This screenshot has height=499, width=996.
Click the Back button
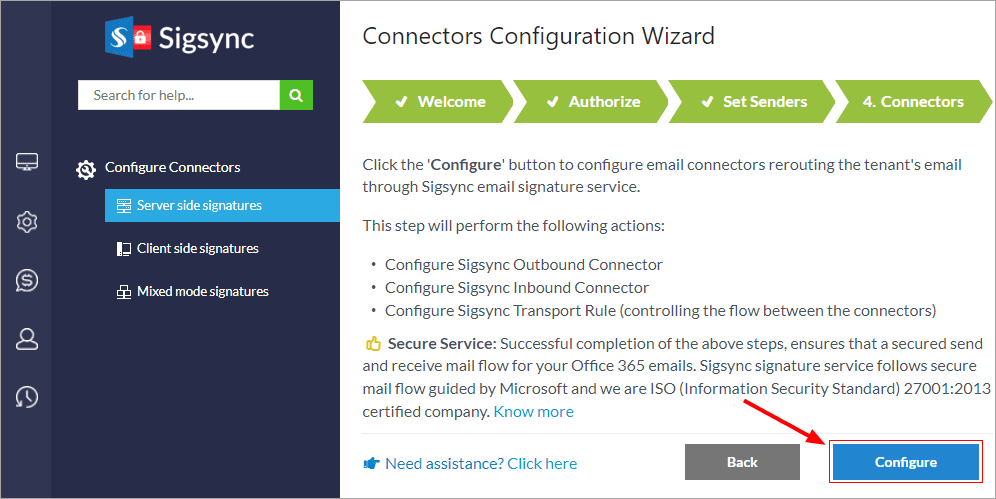point(742,462)
